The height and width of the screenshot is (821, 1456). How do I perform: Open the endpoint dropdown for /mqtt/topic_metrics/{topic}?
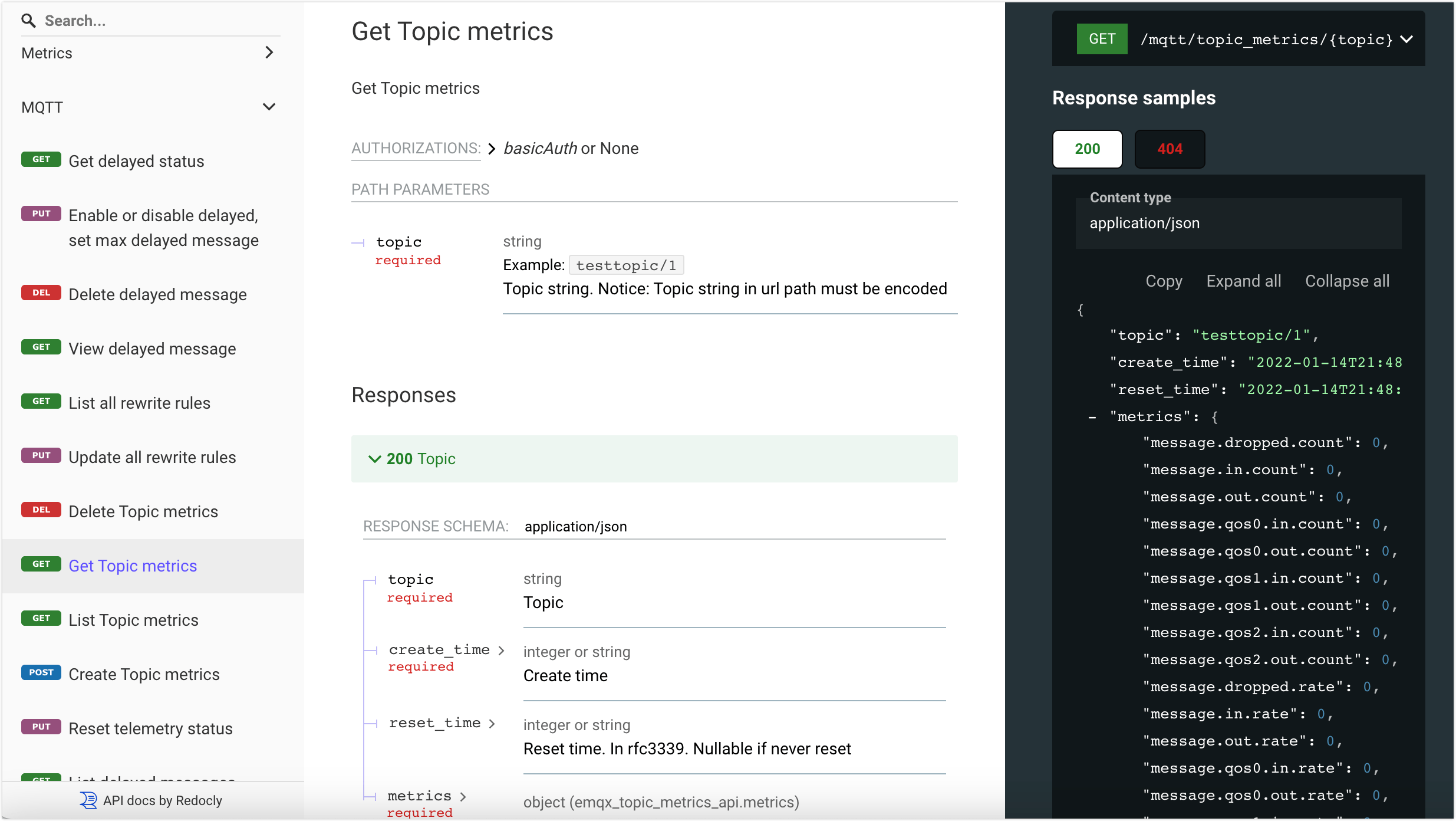pos(1408,39)
